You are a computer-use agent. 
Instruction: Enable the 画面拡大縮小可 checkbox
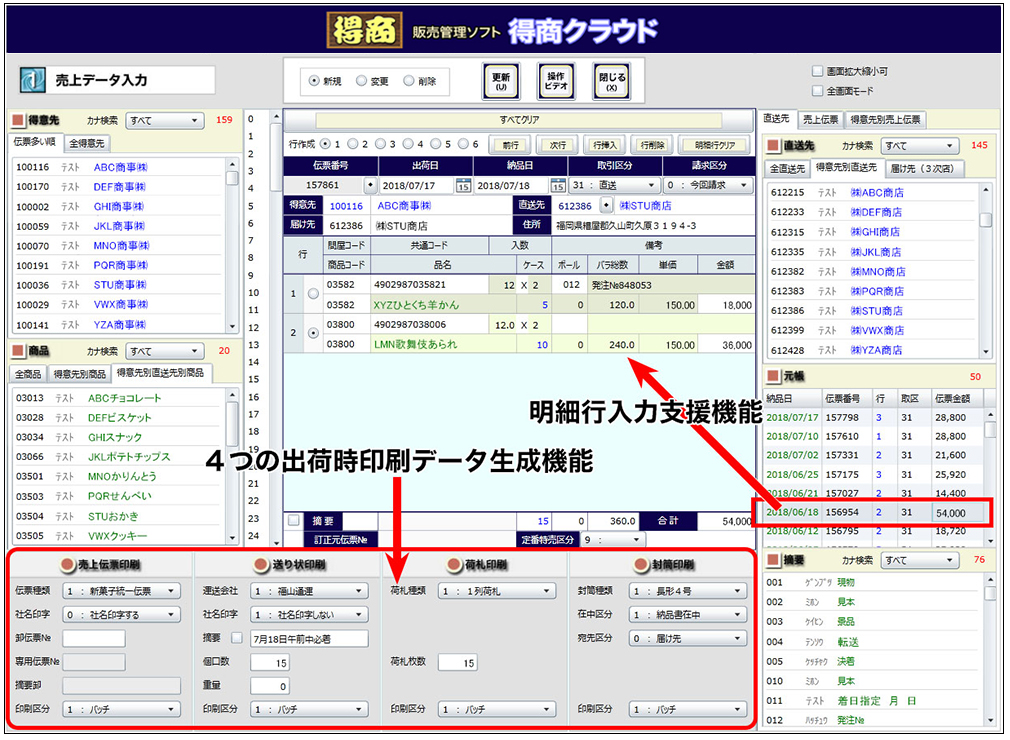point(817,71)
